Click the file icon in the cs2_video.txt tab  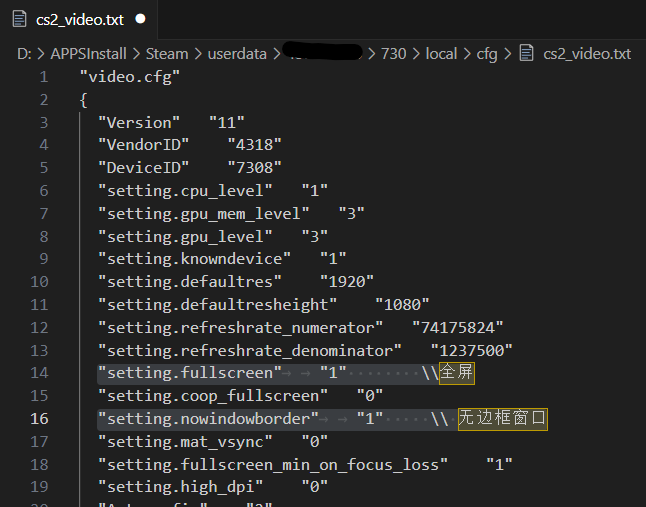(x=20, y=18)
